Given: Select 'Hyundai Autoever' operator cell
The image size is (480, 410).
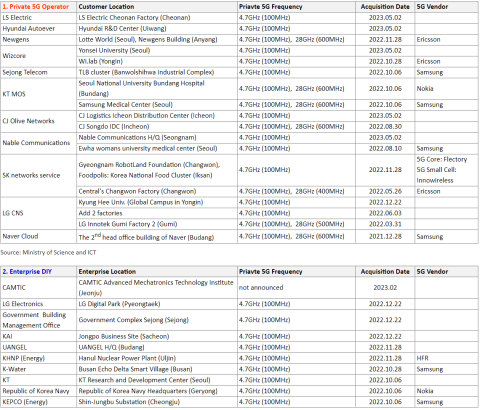Looking at the screenshot, I should [39, 29].
